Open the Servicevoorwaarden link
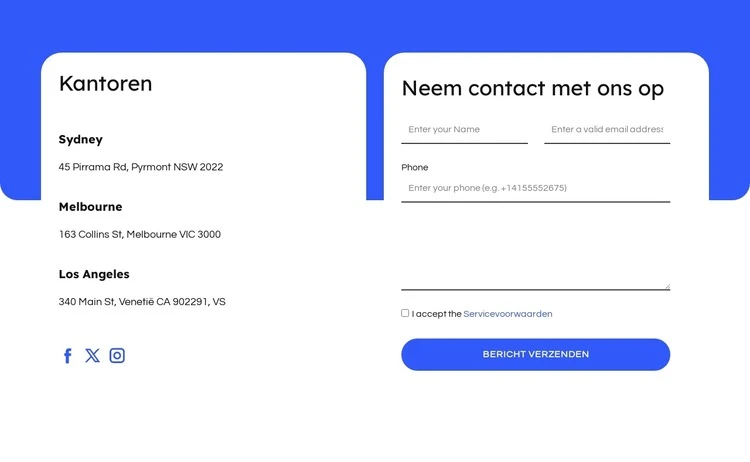The height and width of the screenshot is (462, 750). pos(507,314)
